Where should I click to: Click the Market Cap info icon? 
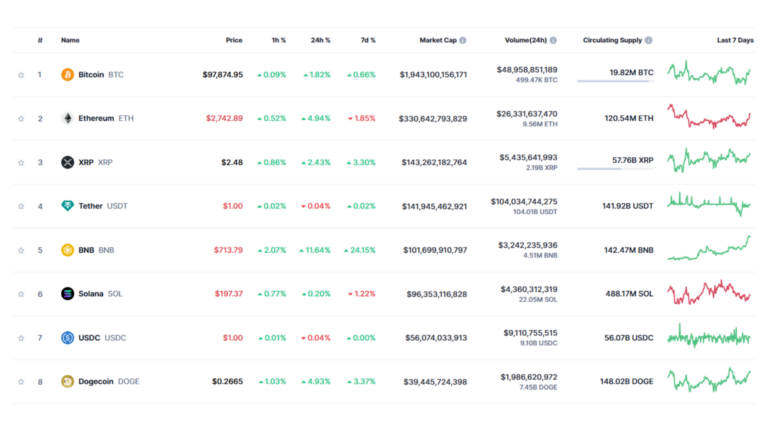pyautogui.click(x=462, y=41)
